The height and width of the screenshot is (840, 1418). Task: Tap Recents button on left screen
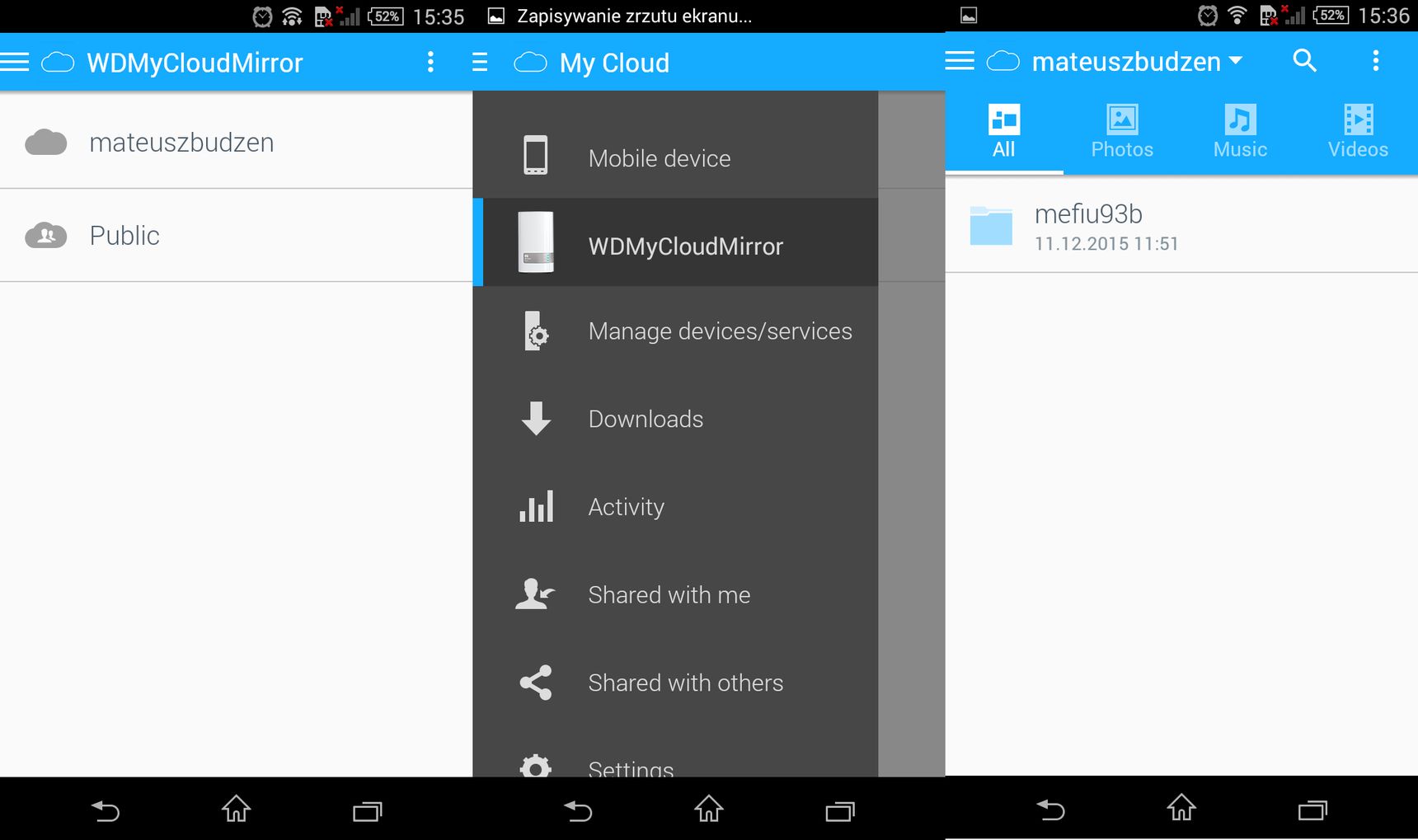point(368,811)
